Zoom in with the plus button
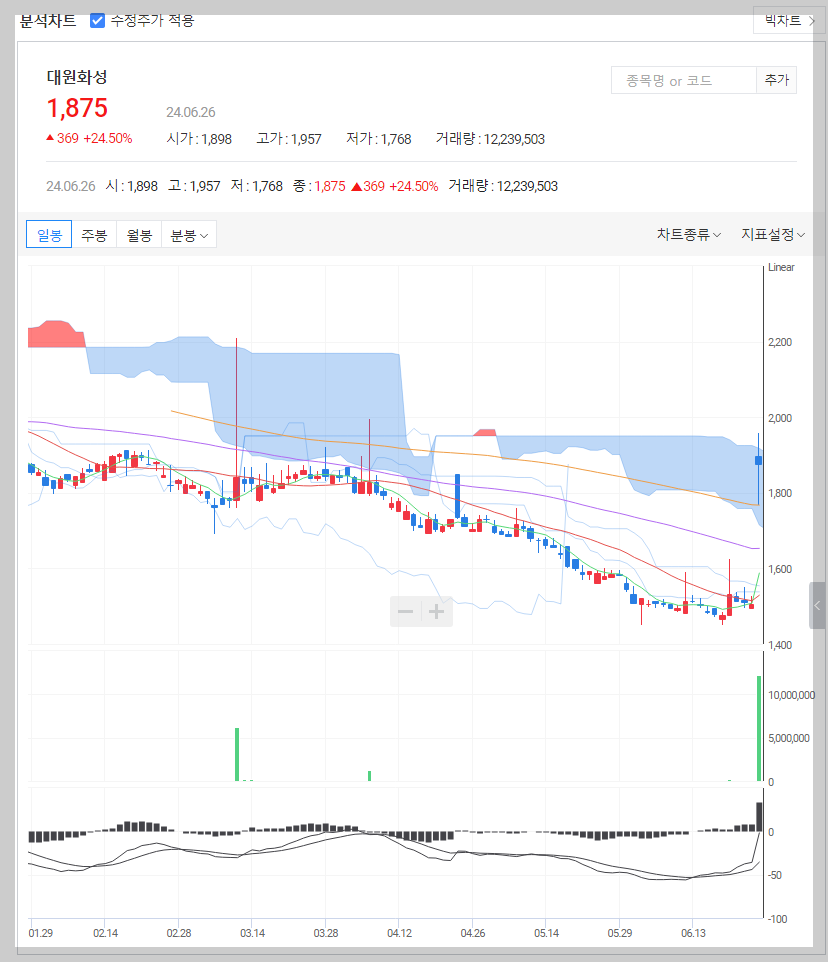 pos(437,611)
